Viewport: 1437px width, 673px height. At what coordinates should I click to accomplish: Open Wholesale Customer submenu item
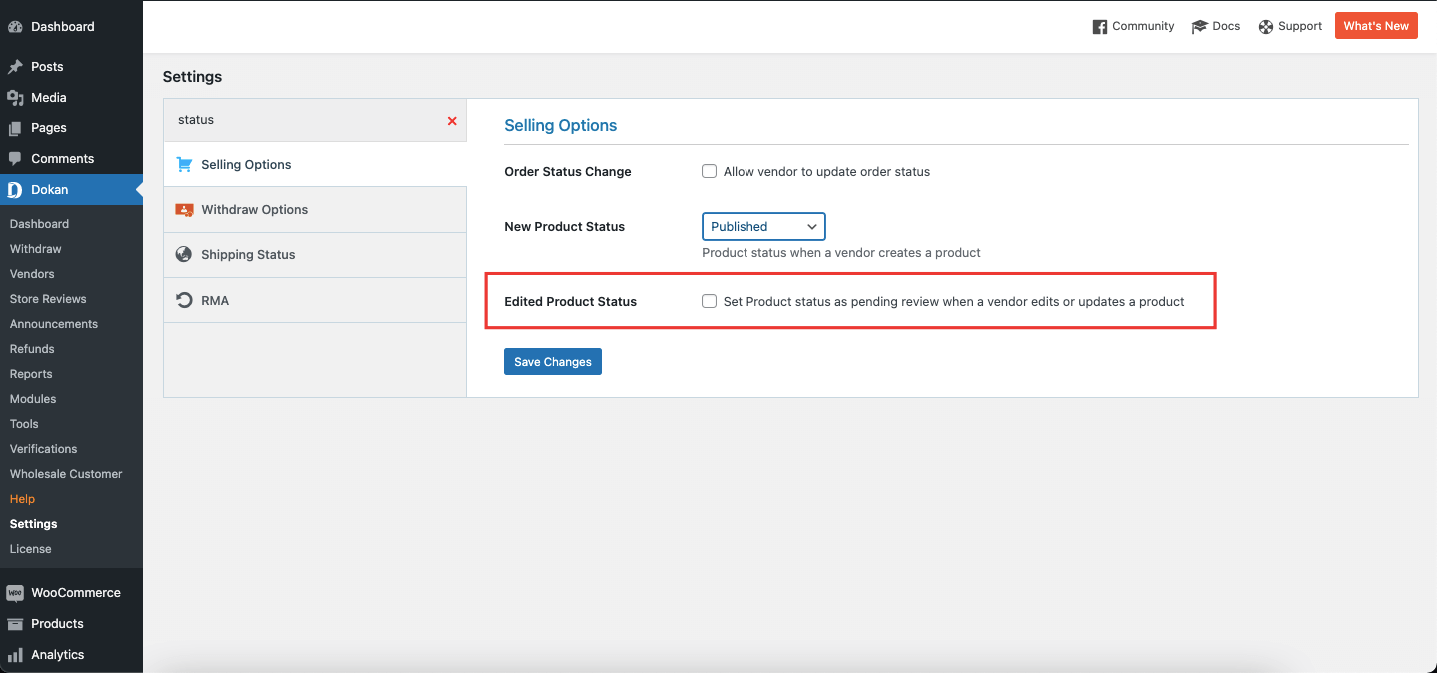(66, 474)
